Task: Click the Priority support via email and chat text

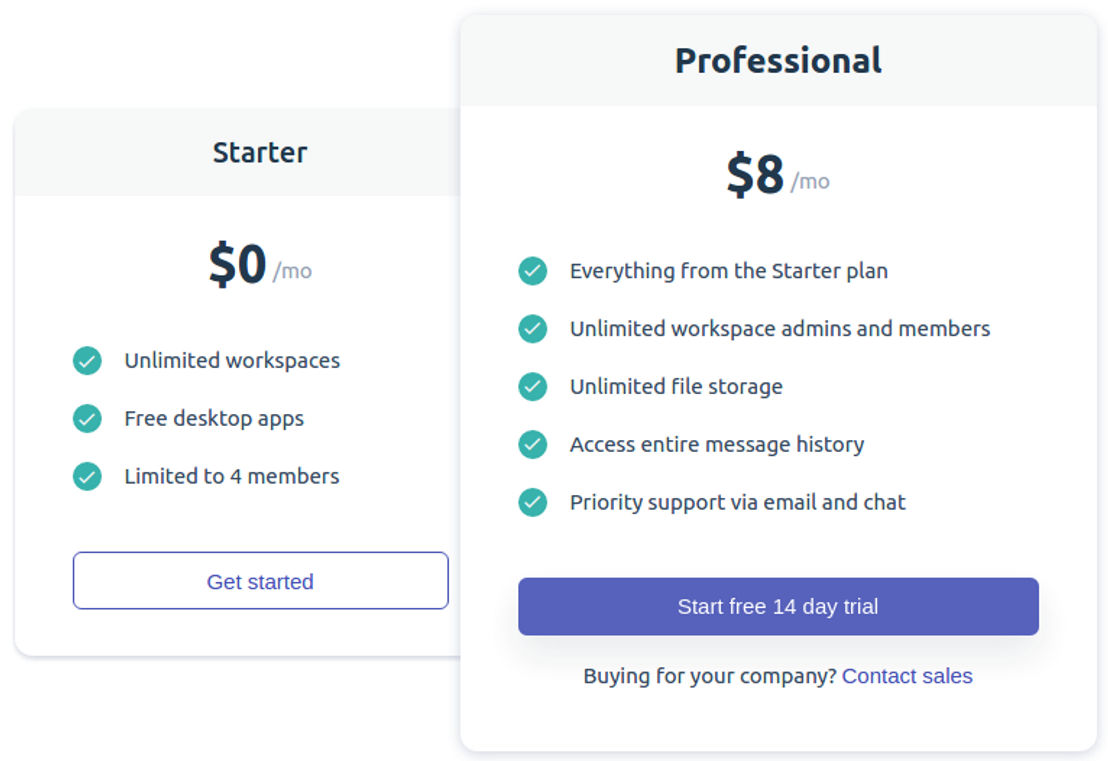Action: (x=738, y=502)
